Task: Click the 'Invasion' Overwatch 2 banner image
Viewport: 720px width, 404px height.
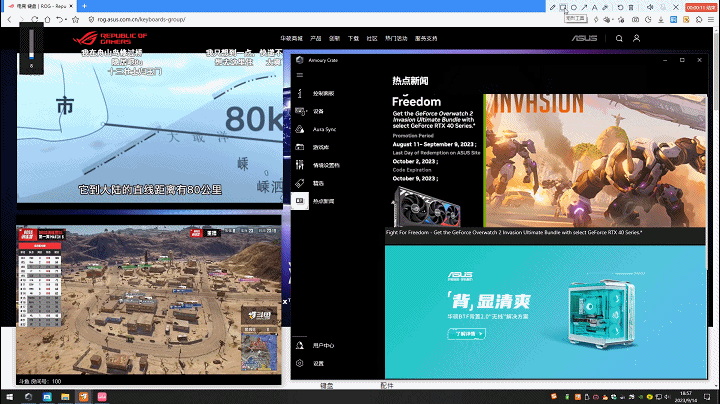Action: 596,160
